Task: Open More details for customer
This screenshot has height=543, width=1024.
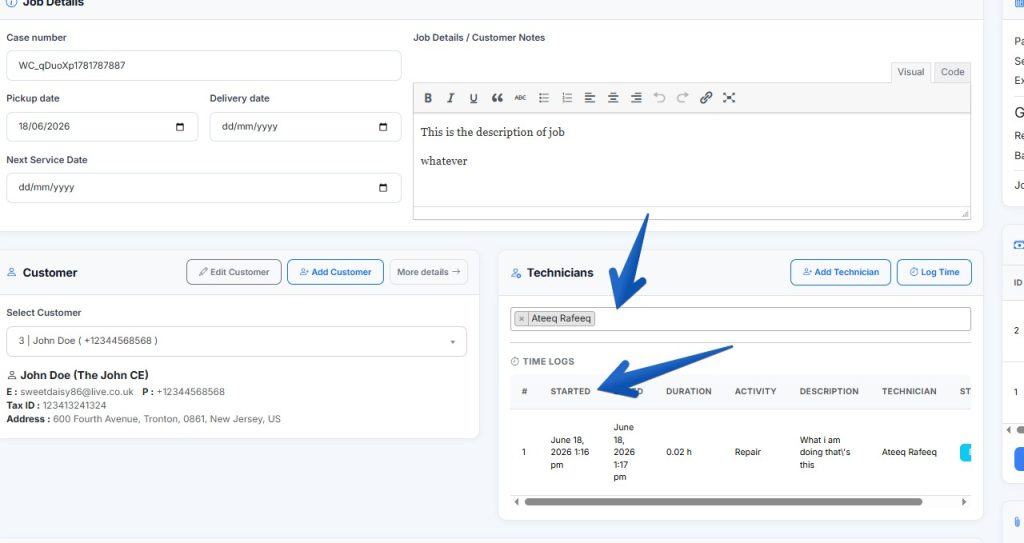Action: click(x=428, y=272)
